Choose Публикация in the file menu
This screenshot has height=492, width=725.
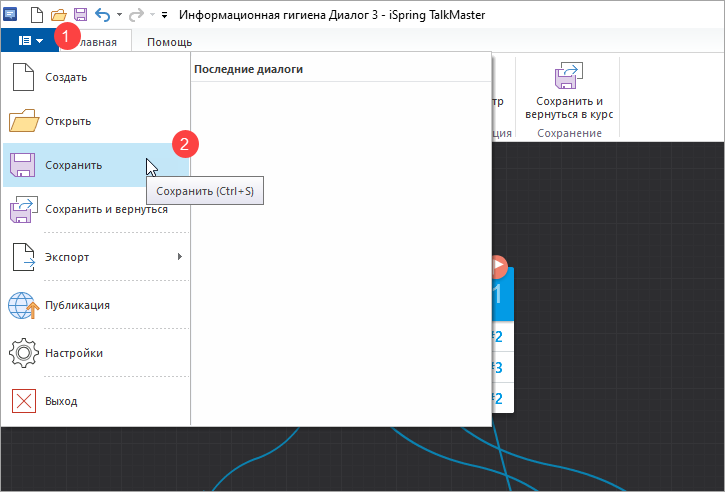click(96, 305)
